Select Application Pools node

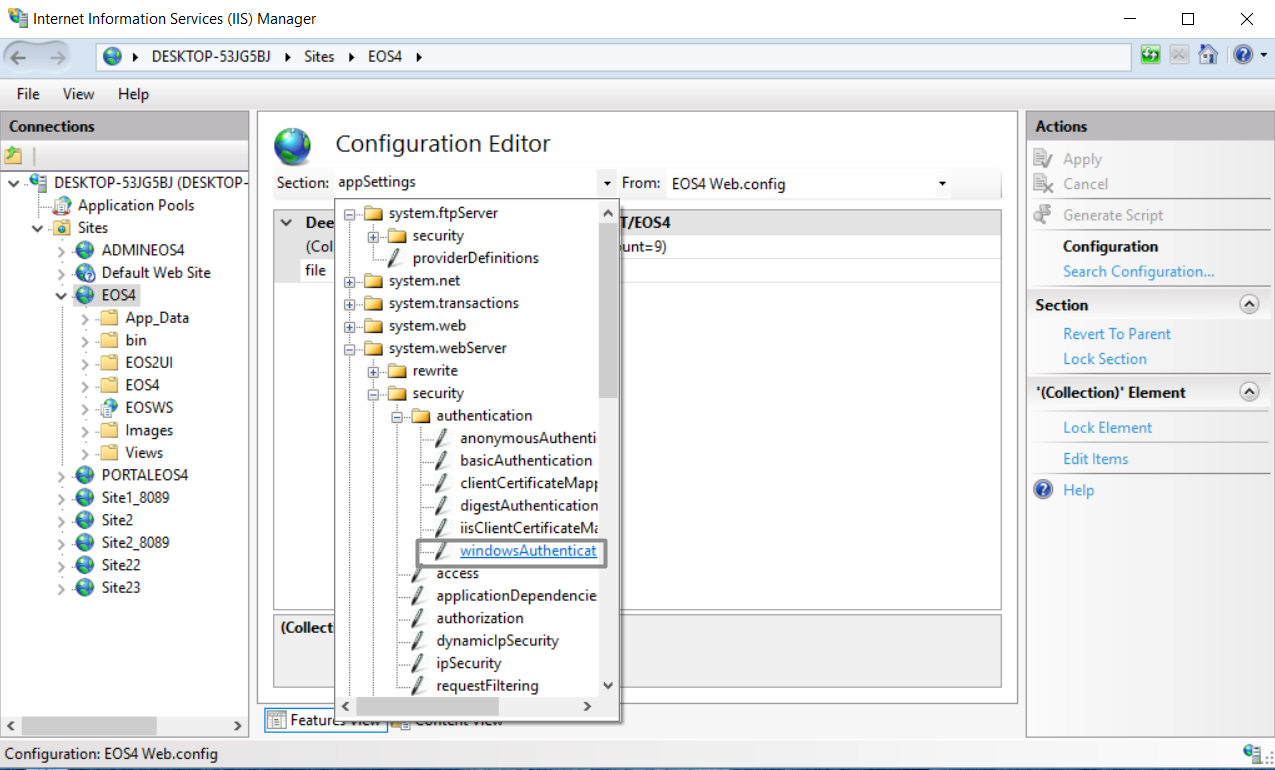136,205
